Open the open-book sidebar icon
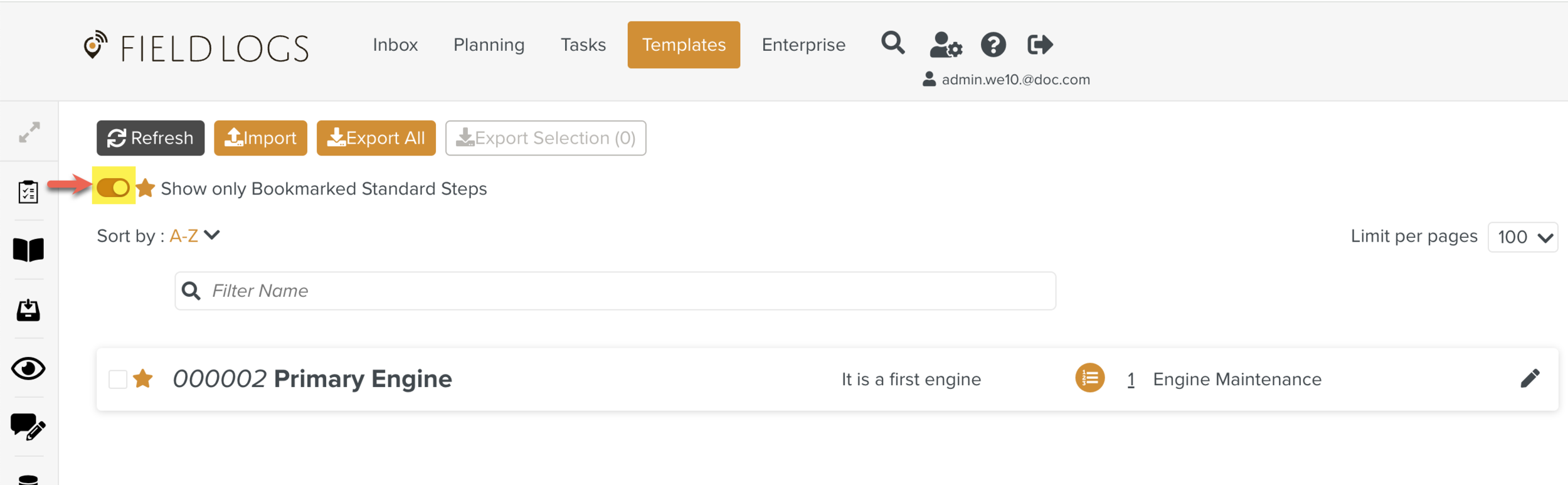This screenshot has width=1568, height=485. click(x=28, y=250)
